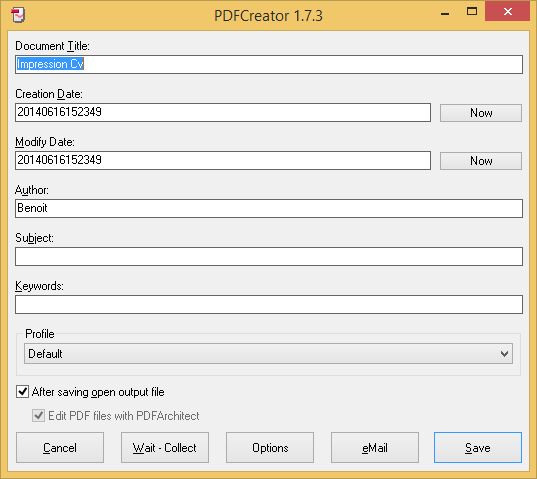Image resolution: width=537 pixels, height=479 pixels.
Task: Focus the Author text field
Action: [x=269, y=208]
